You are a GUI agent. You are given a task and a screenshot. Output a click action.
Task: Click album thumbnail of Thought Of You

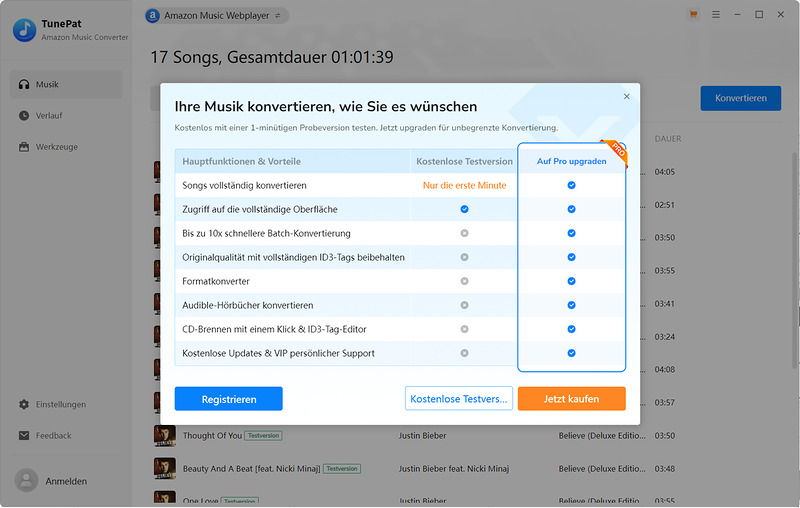165,436
